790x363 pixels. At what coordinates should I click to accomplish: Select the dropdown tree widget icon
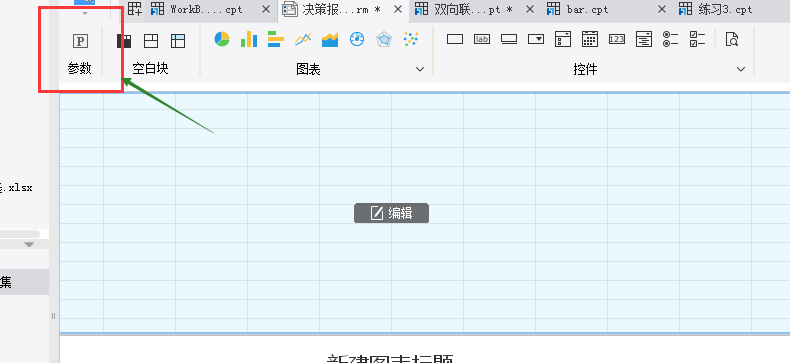coord(644,39)
